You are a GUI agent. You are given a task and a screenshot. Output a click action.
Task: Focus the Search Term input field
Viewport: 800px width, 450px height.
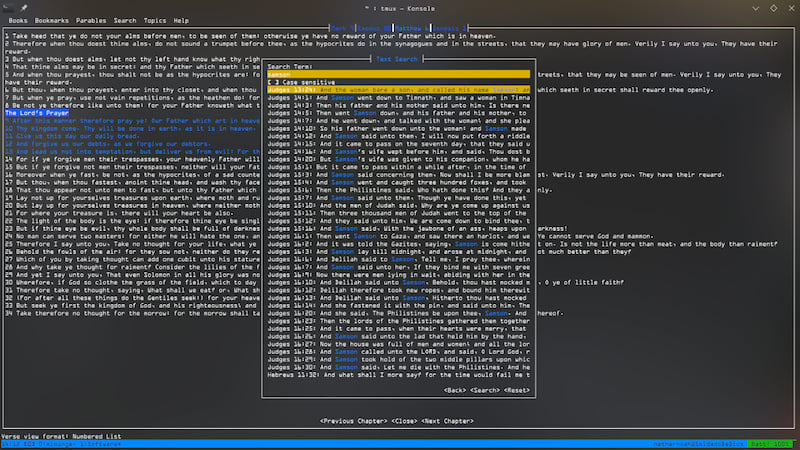click(x=398, y=74)
